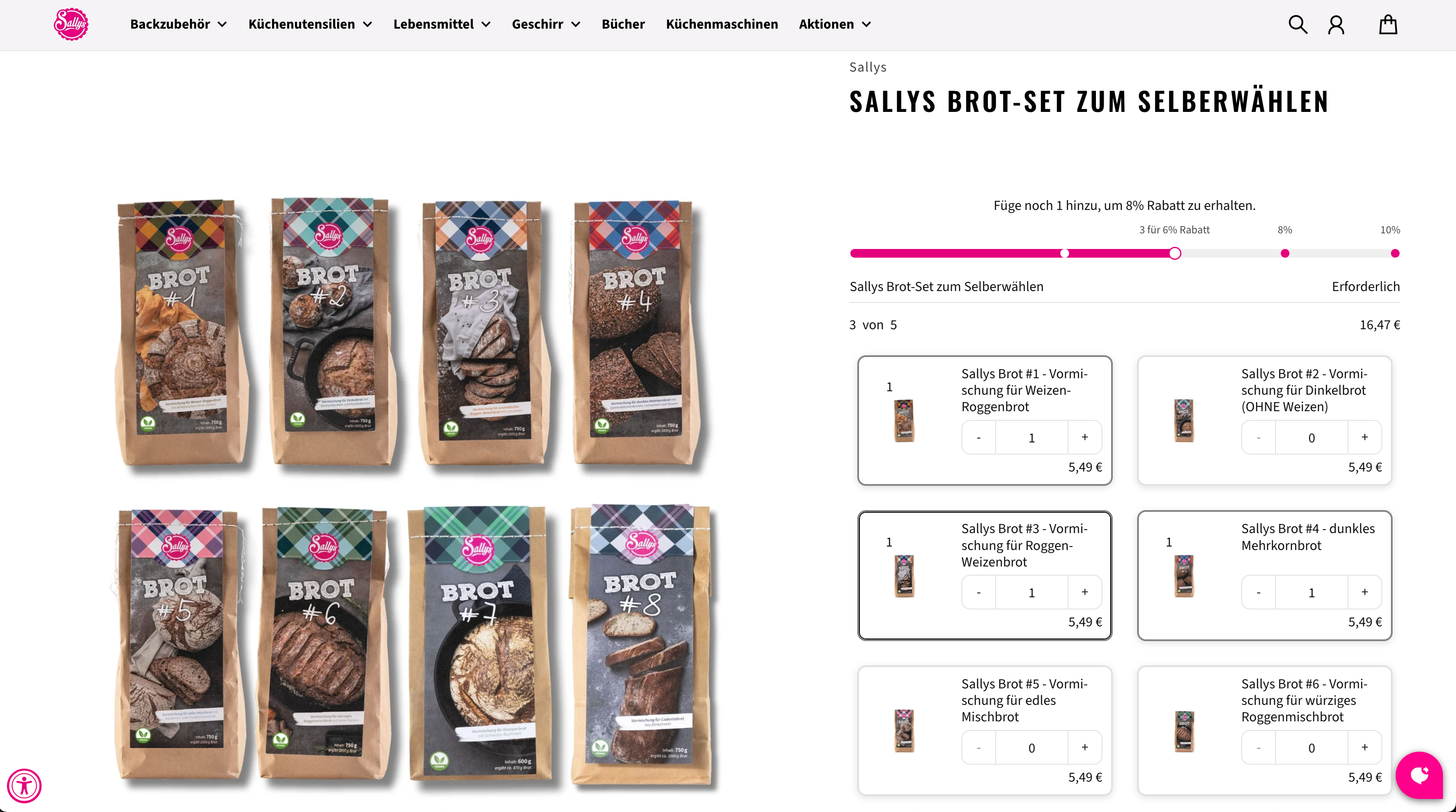This screenshot has width=1456, height=812.
Task: Go to Sallys logo homepage
Action: 71,24
